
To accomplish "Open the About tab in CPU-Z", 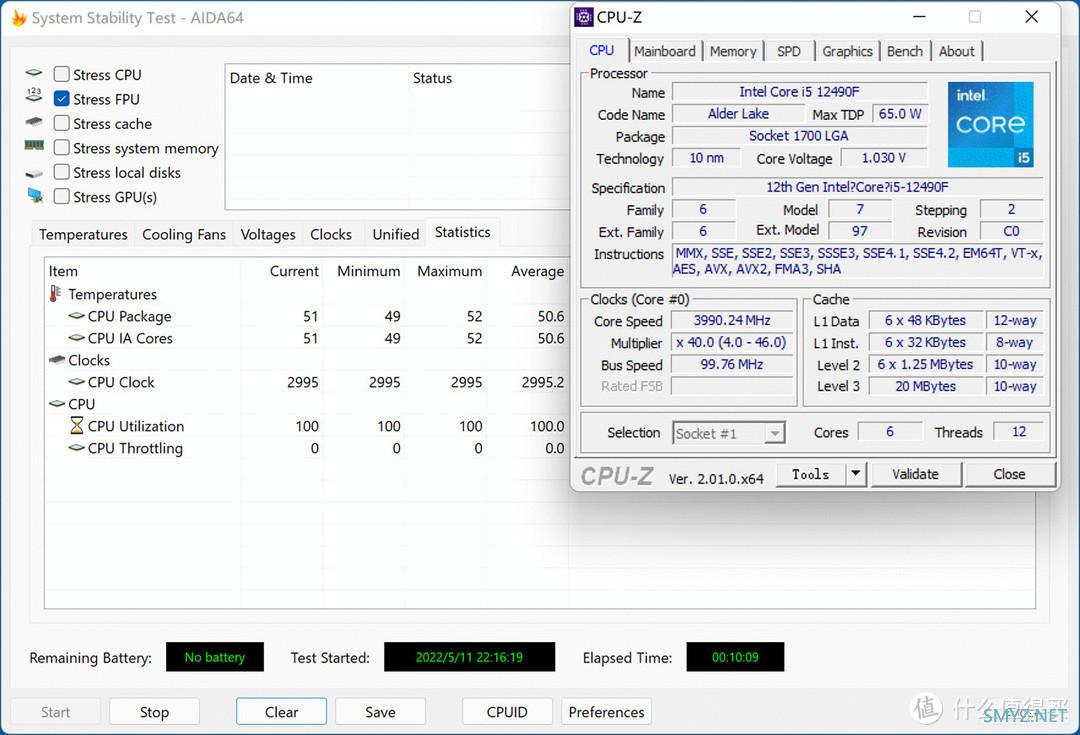I will [957, 51].
